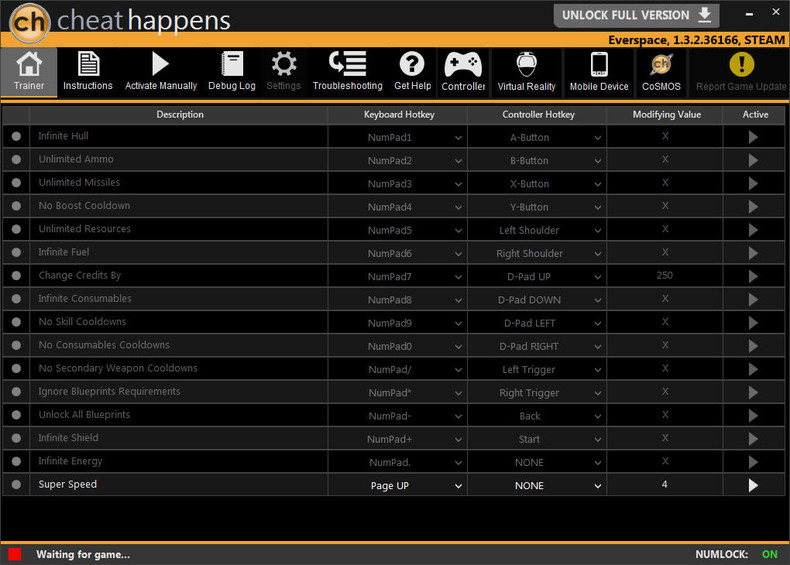790x565 pixels.
Task: Click the Description column header
Action: coord(179,115)
